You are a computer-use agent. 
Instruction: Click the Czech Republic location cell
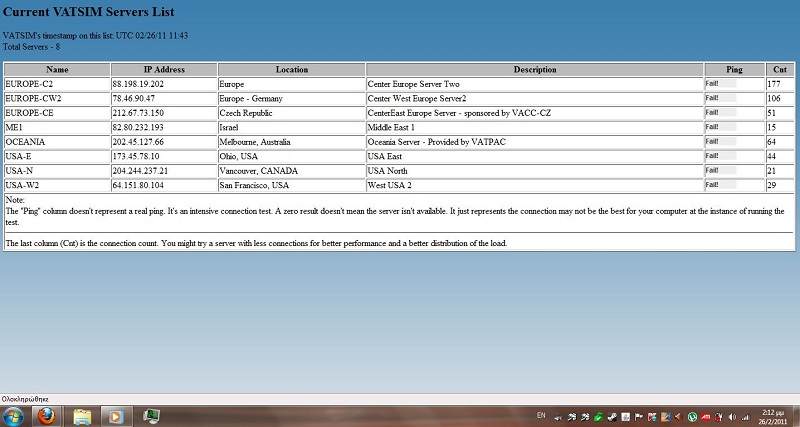[x=292, y=113]
